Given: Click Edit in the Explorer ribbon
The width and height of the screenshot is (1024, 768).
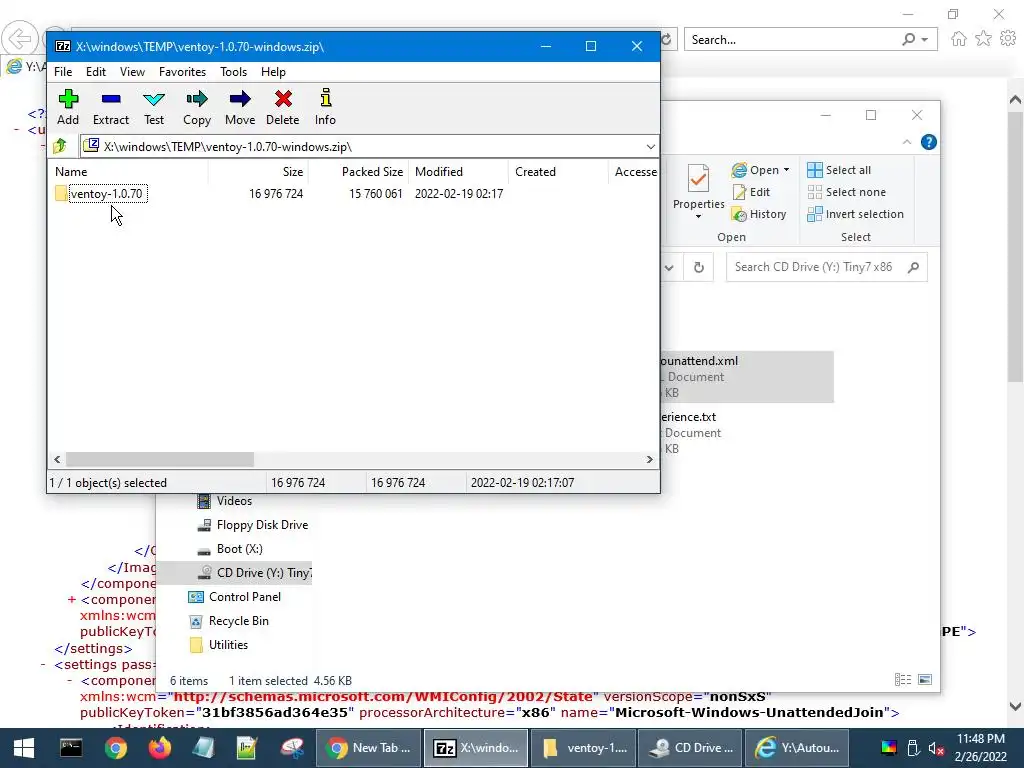Looking at the screenshot, I should point(752,192).
